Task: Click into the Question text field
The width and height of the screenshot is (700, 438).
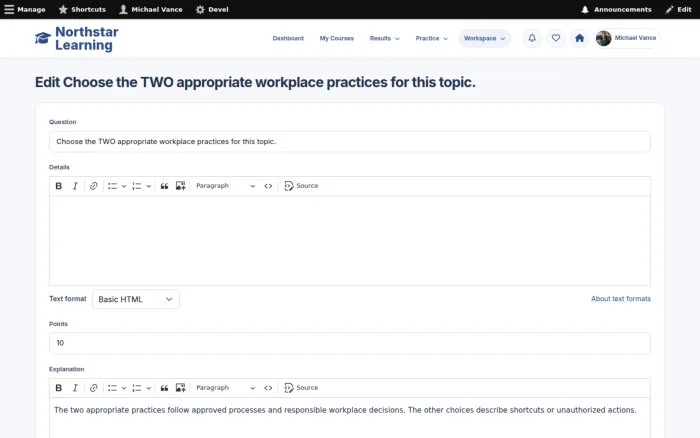Action: tap(350, 142)
